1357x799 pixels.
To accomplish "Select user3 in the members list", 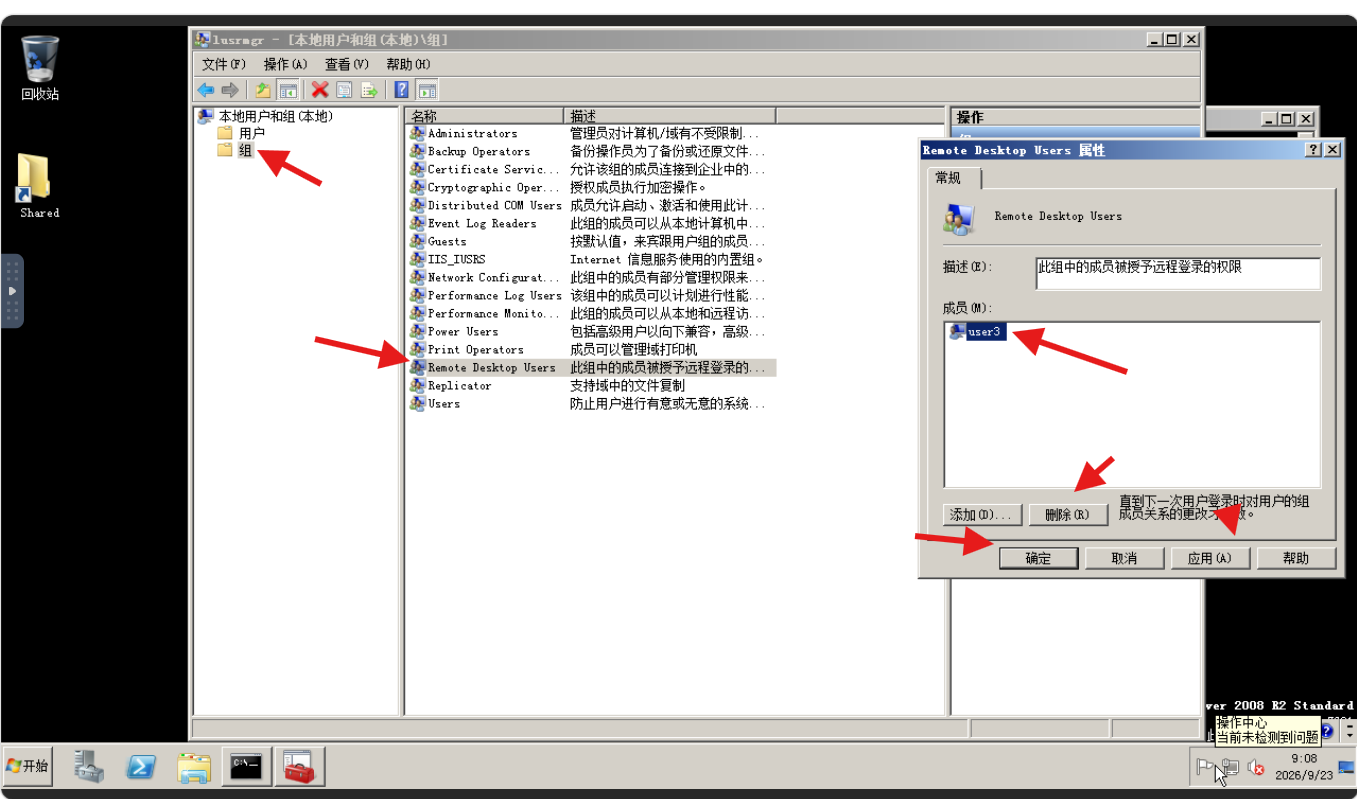I will tap(984, 332).
